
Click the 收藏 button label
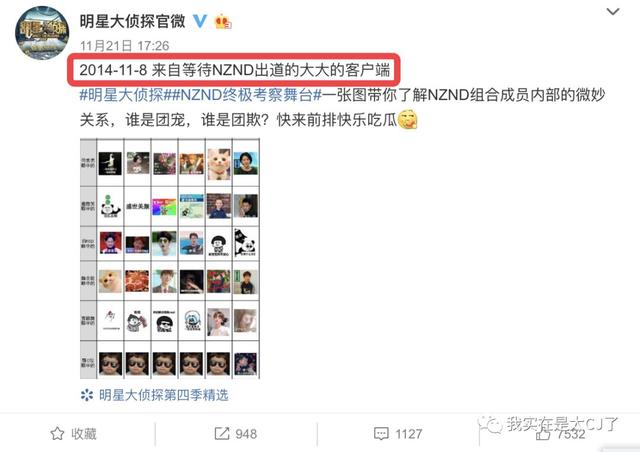coord(84,433)
